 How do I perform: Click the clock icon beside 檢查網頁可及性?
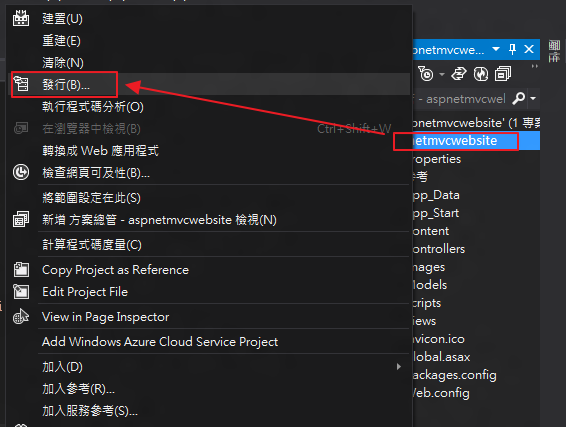pos(21,172)
